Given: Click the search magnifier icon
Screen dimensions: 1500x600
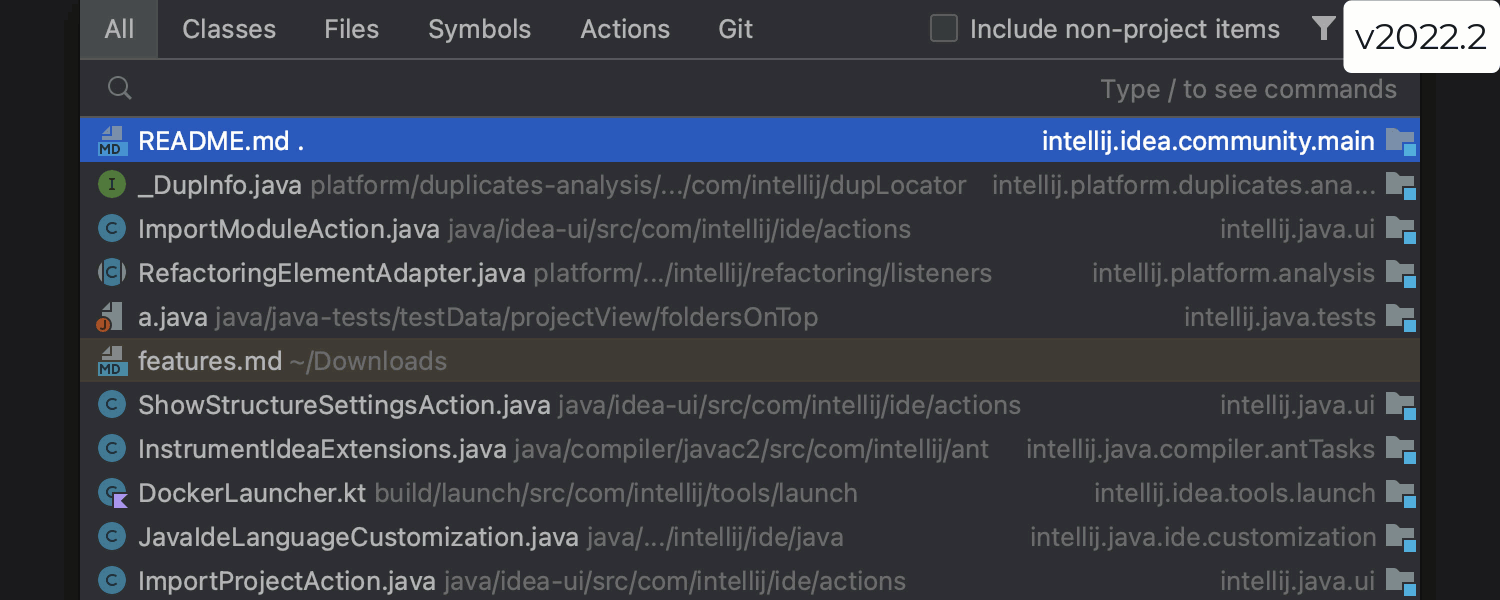Looking at the screenshot, I should click(x=120, y=89).
